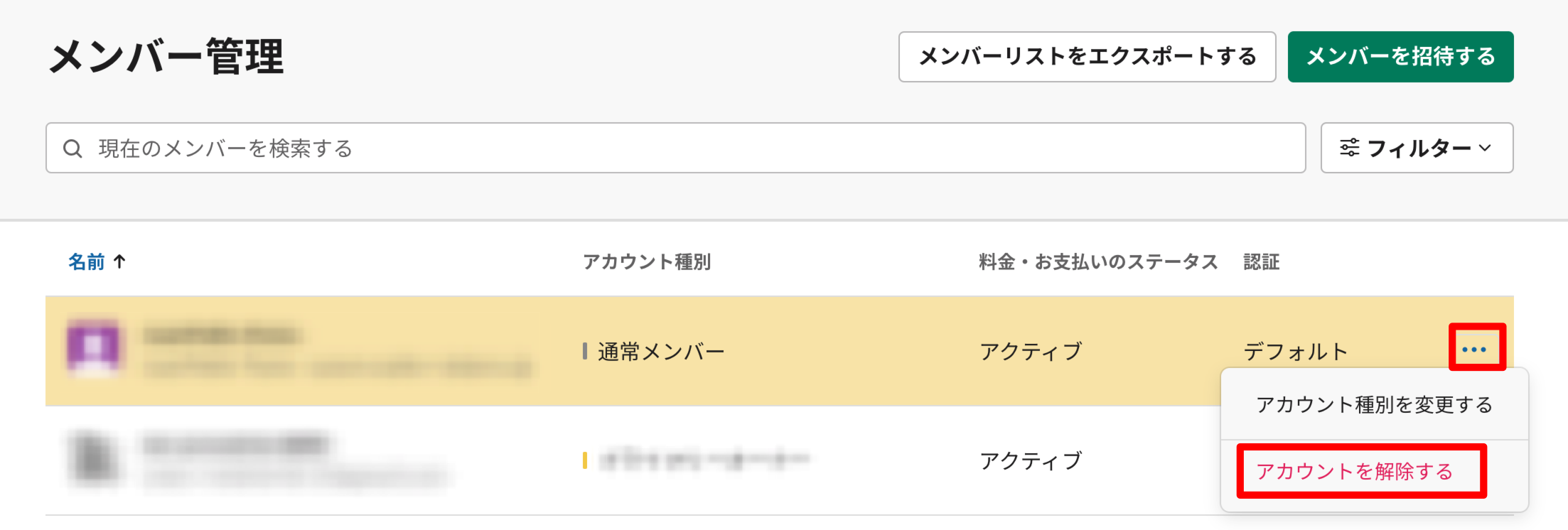Click the アカウント種別 column header

647,262
